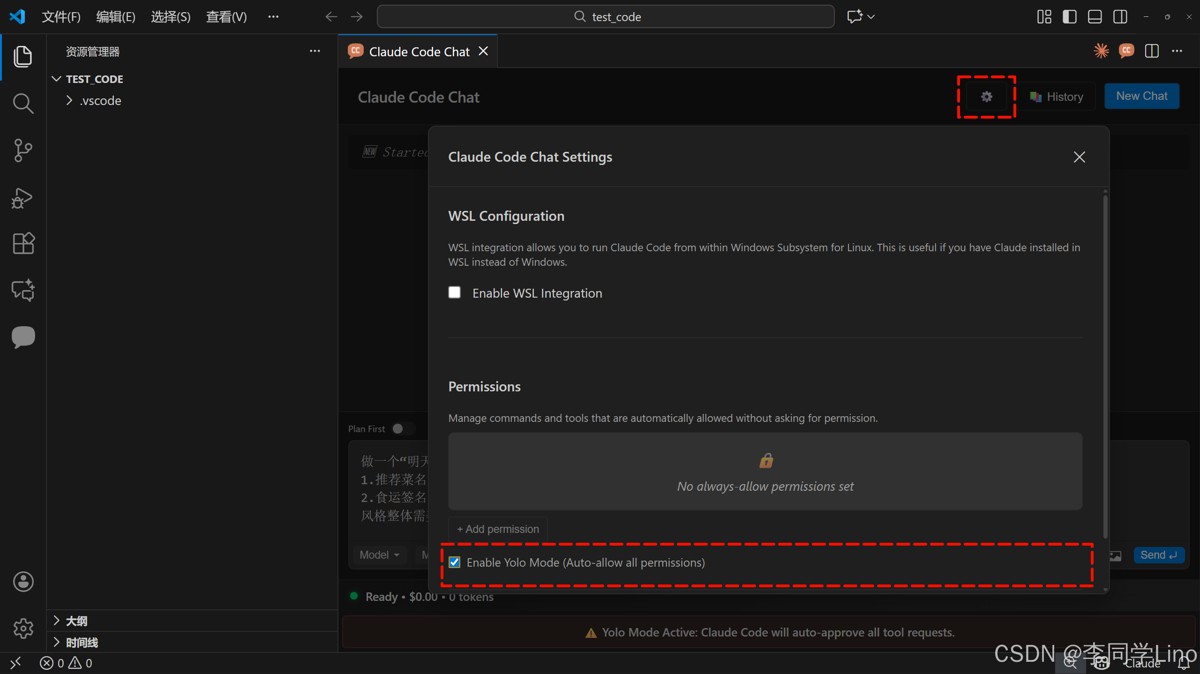This screenshot has height=674, width=1200.
Task: Open the Manage gear in the activity bar
Action: (x=23, y=628)
